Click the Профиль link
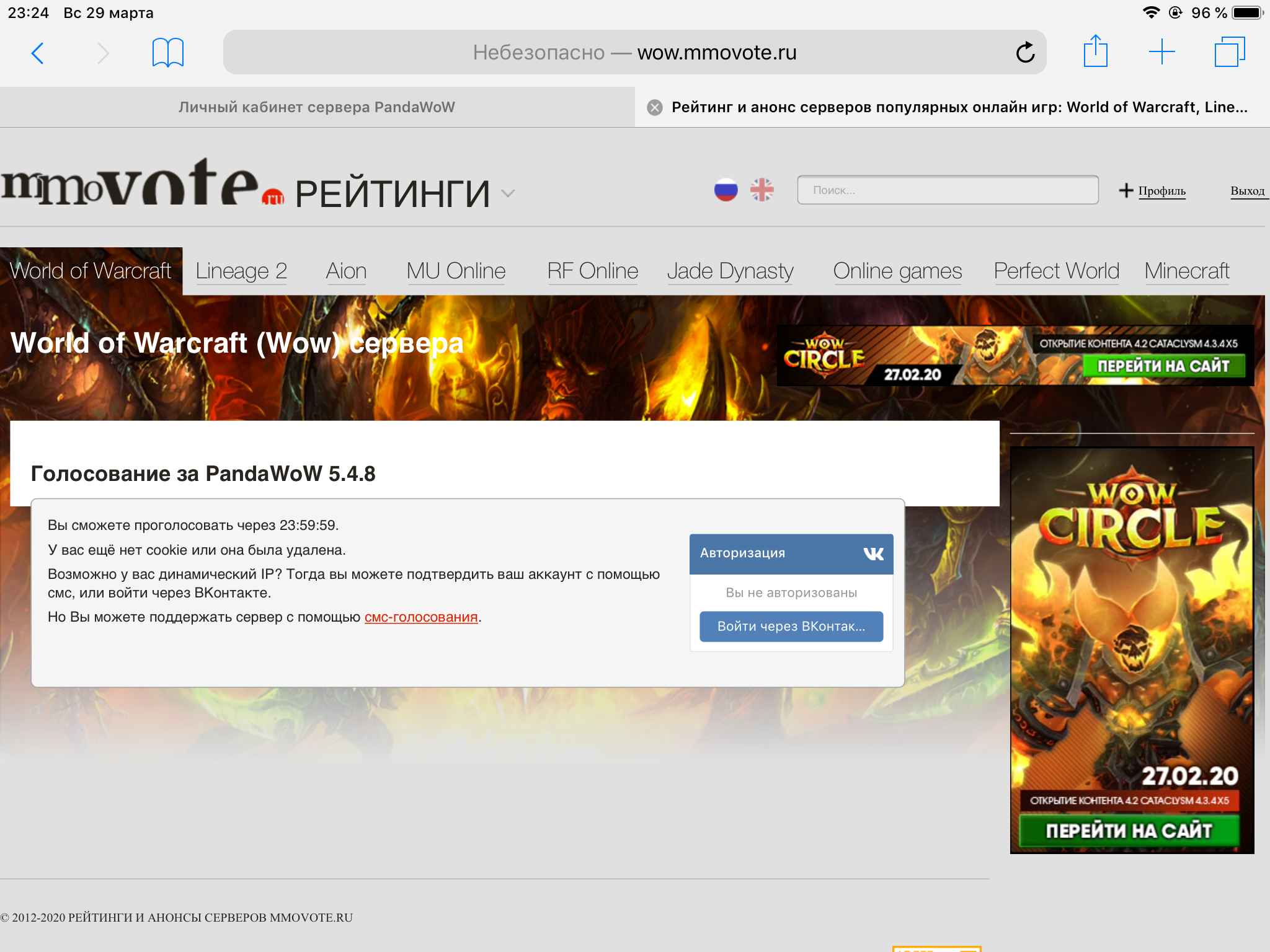1270x952 pixels. click(1161, 191)
